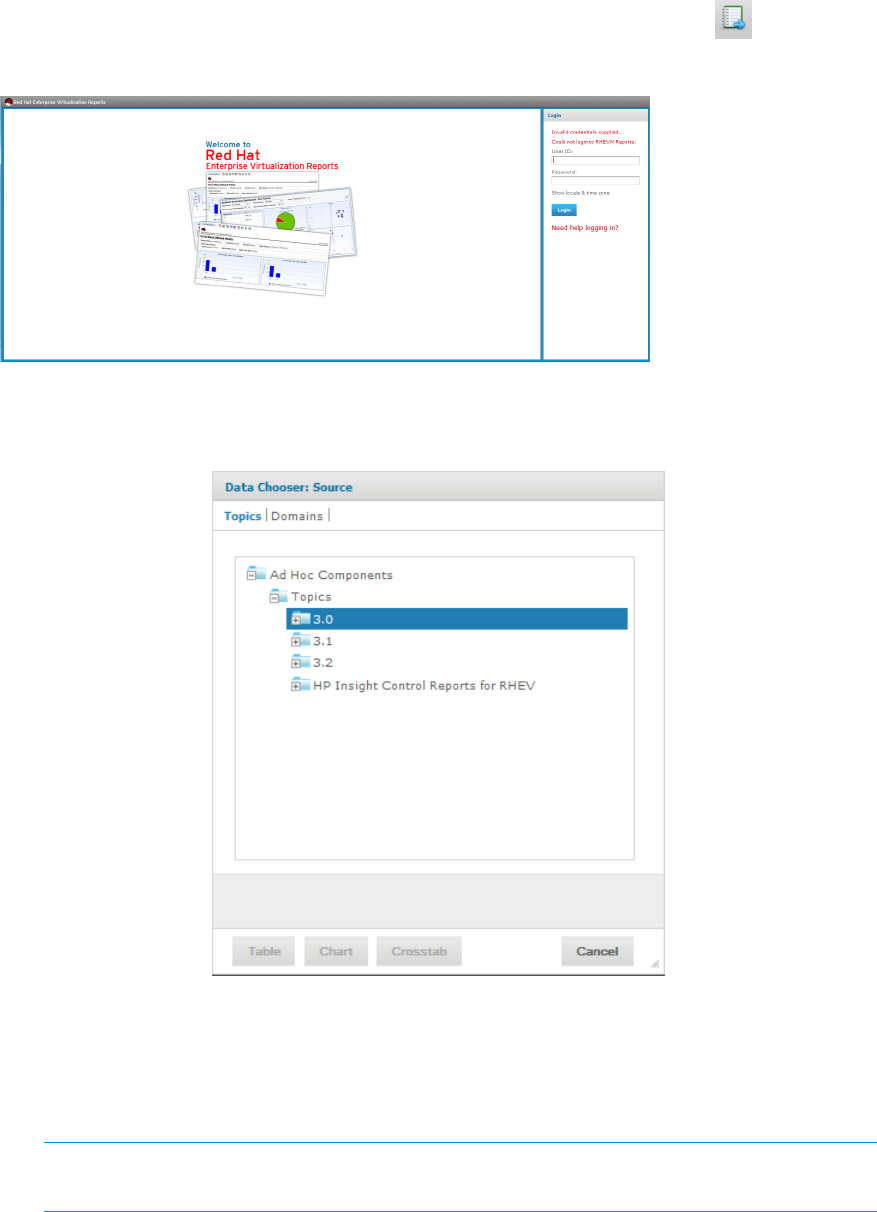Viewport: 877px width, 1212px height.
Task: Click the Login panel header
Action: click(596, 115)
